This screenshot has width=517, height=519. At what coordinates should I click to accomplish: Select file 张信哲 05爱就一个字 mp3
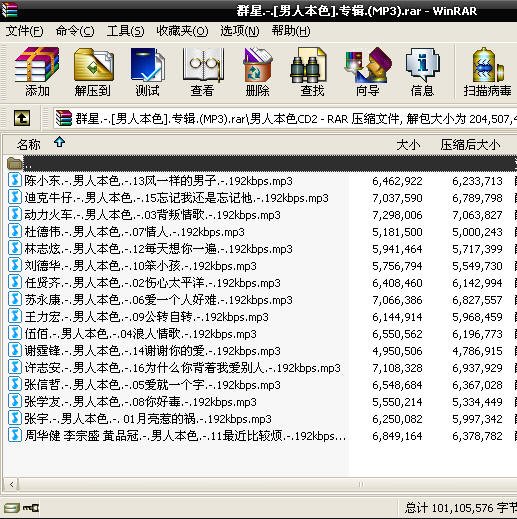tap(152, 385)
